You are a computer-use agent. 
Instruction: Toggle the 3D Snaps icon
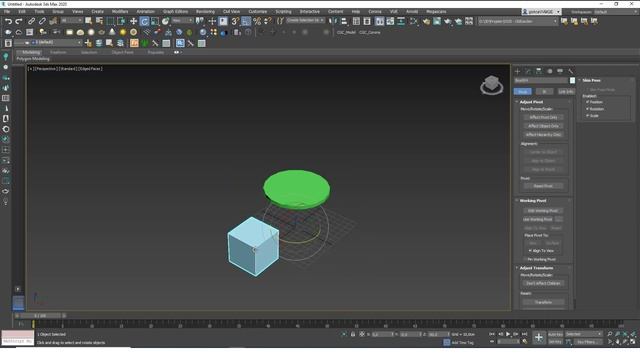[235, 21]
